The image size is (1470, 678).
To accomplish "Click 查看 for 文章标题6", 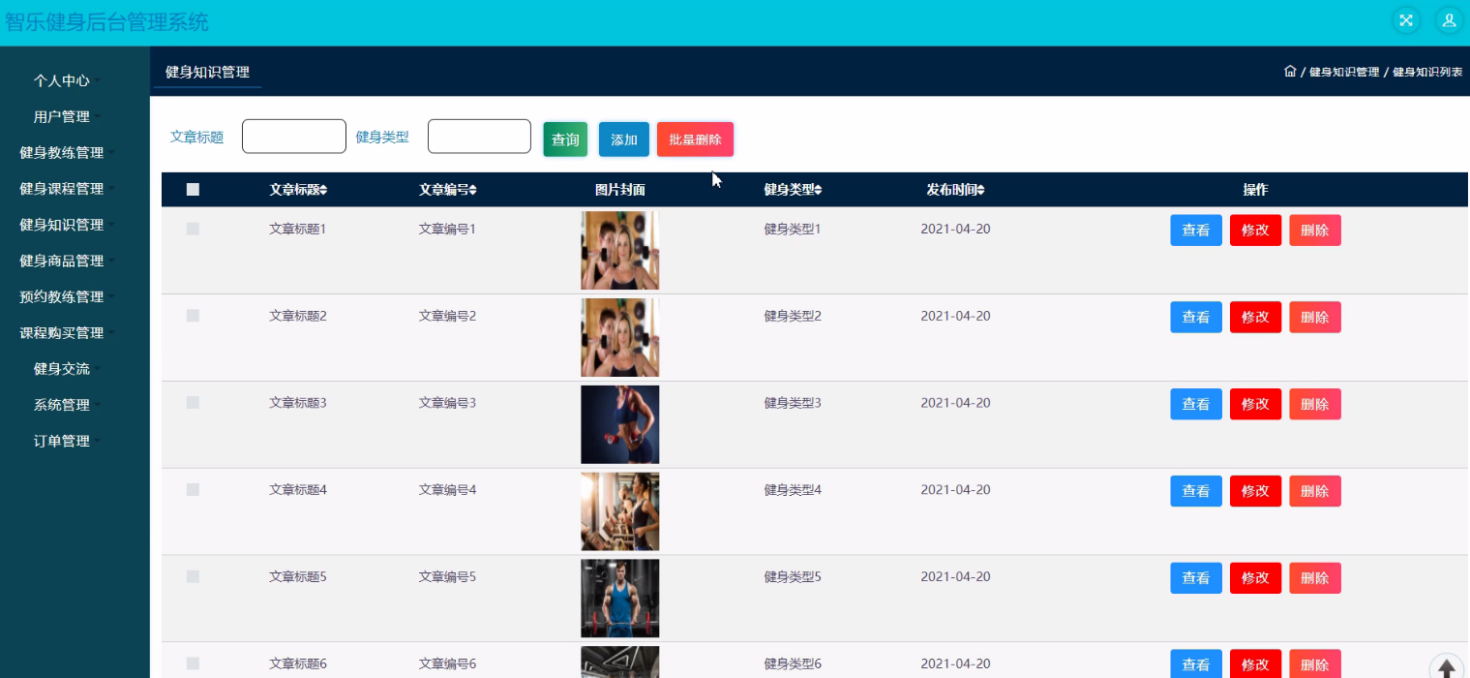I will coord(1196,664).
